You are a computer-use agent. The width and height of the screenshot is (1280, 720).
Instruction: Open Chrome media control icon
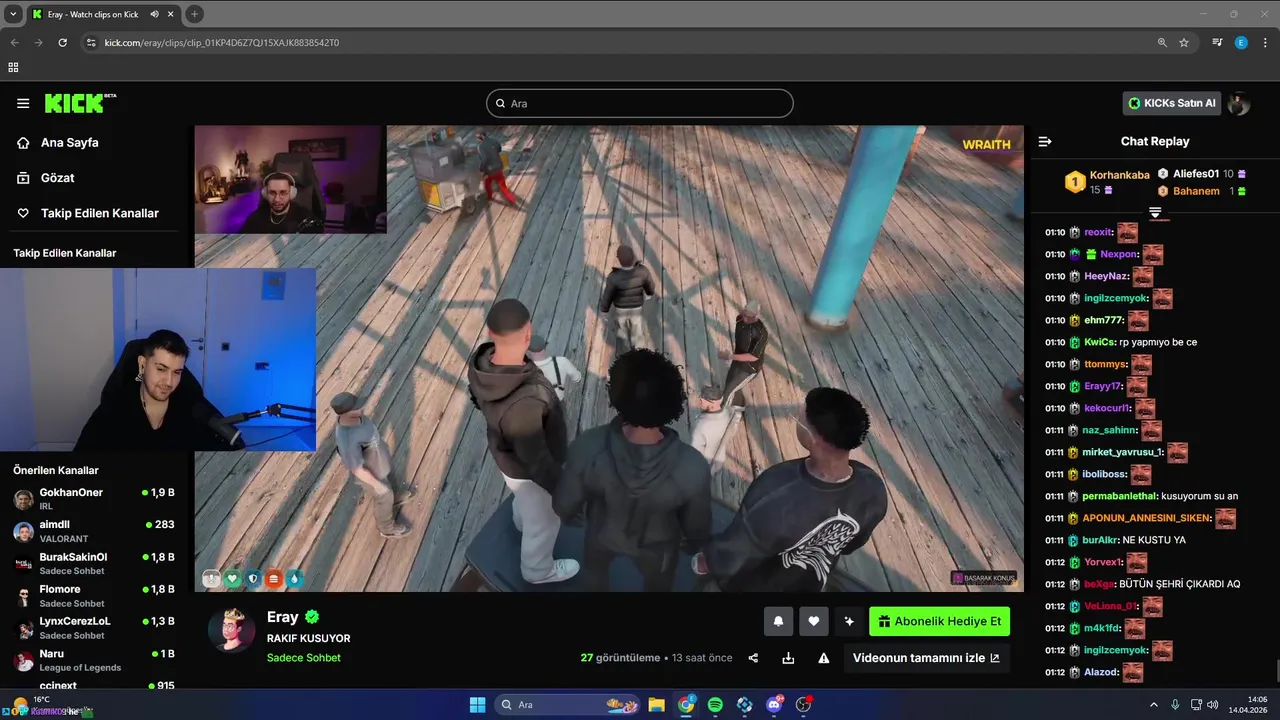tap(1217, 43)
